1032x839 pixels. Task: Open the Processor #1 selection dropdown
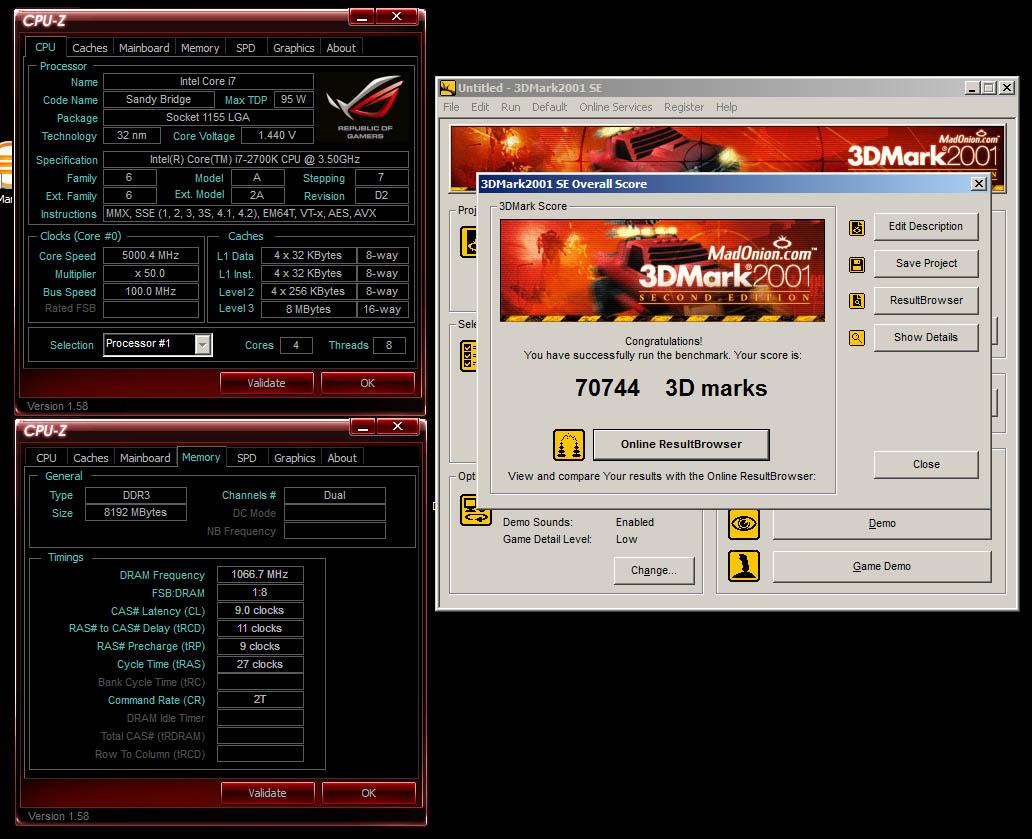coord(203,344)
